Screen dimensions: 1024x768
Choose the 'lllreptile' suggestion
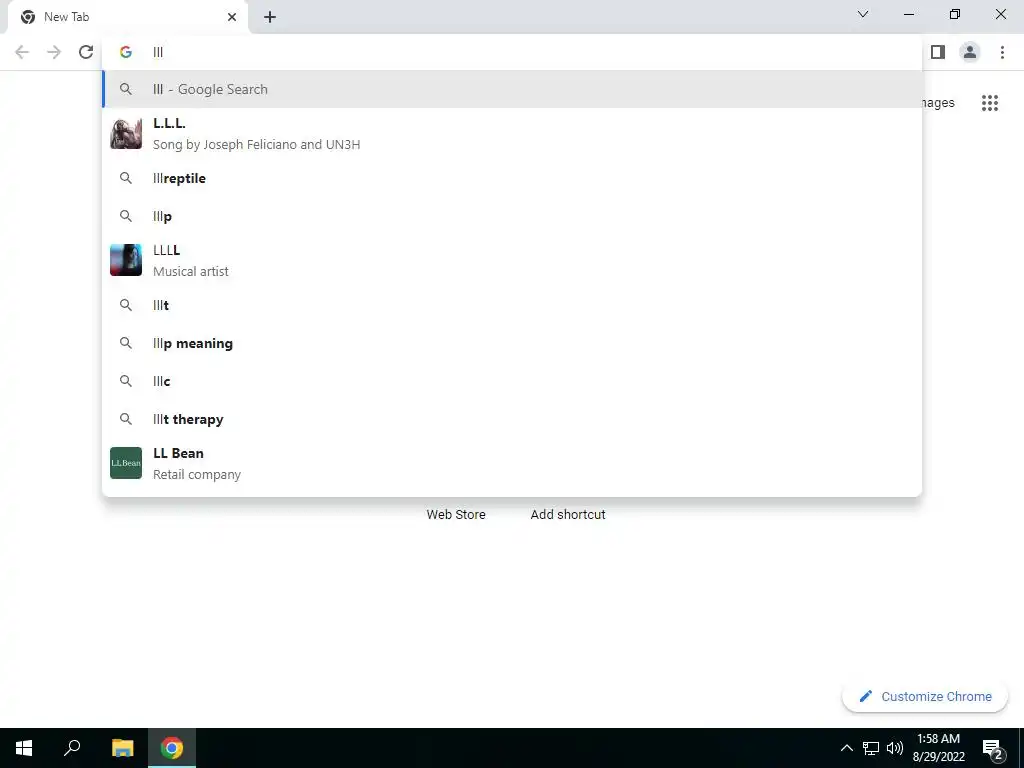(x=513, y=178)
